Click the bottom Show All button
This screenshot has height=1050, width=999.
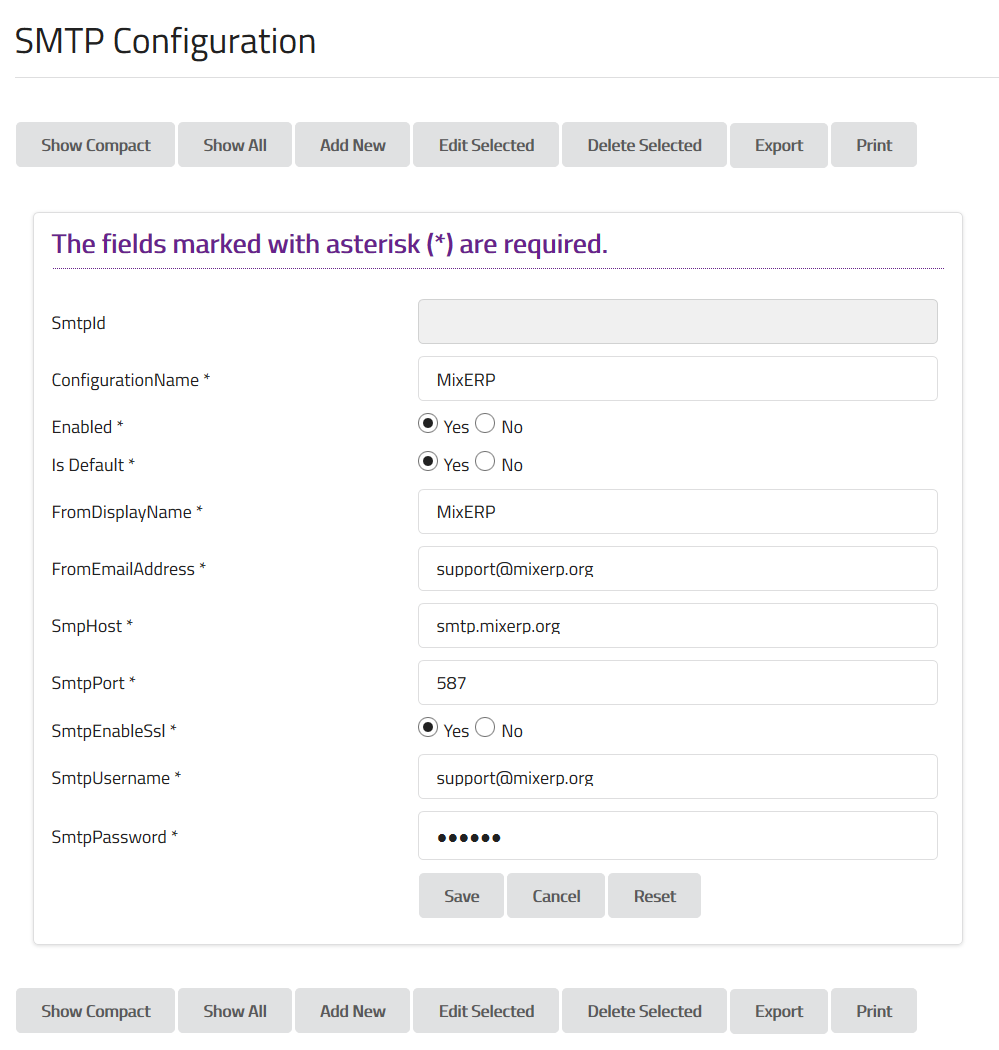point(235,1011)
